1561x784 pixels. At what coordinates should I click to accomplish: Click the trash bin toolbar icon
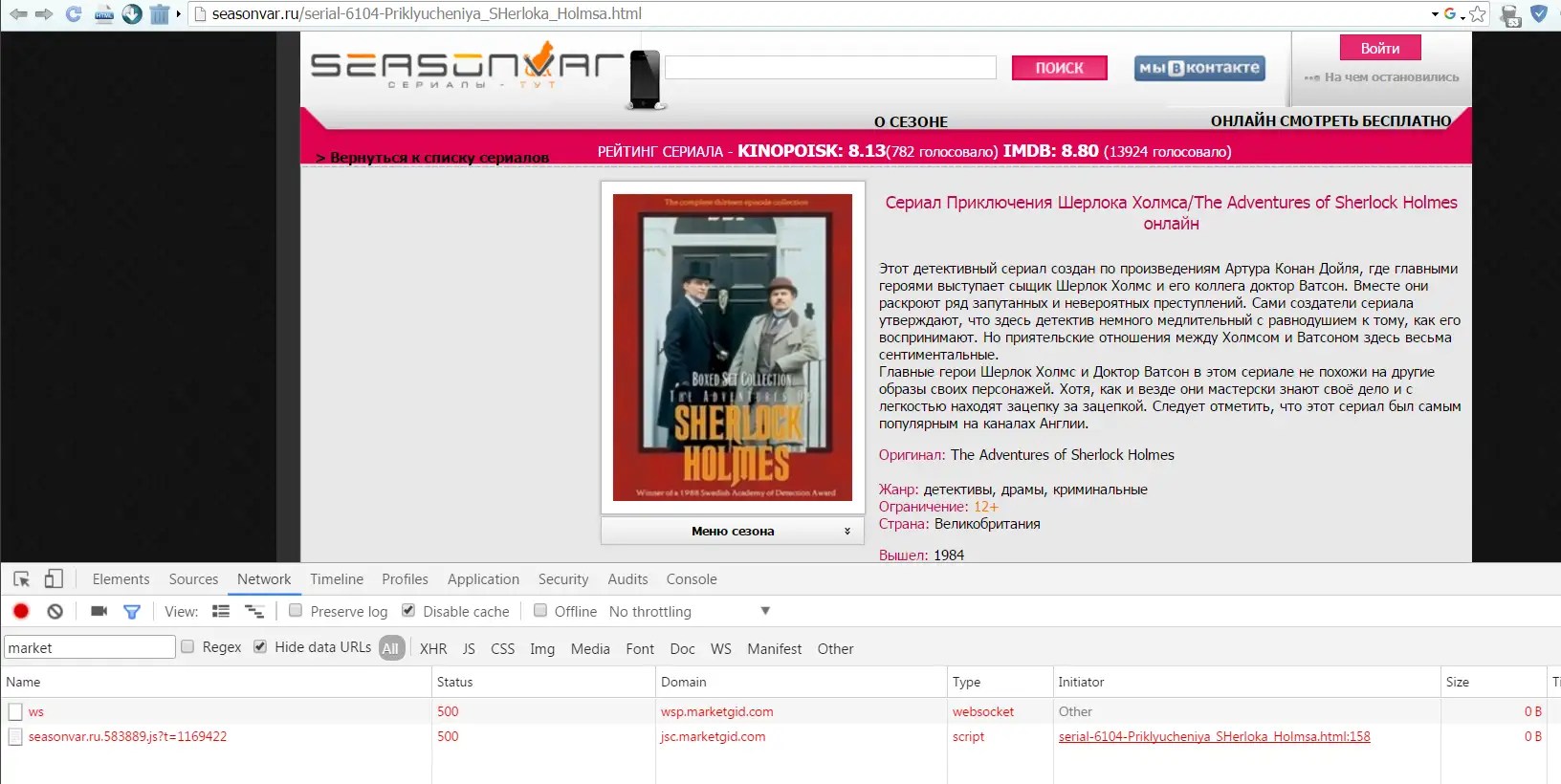[160, 14]
